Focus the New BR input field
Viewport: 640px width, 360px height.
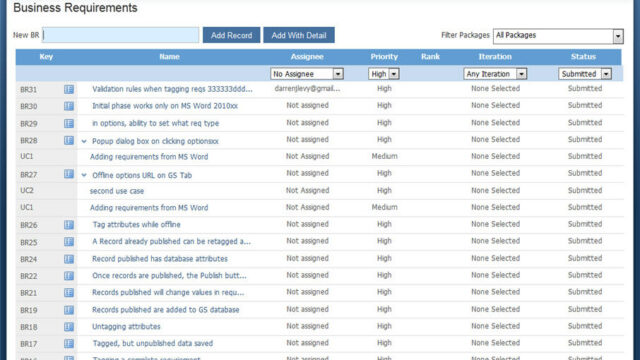(120, 35)
